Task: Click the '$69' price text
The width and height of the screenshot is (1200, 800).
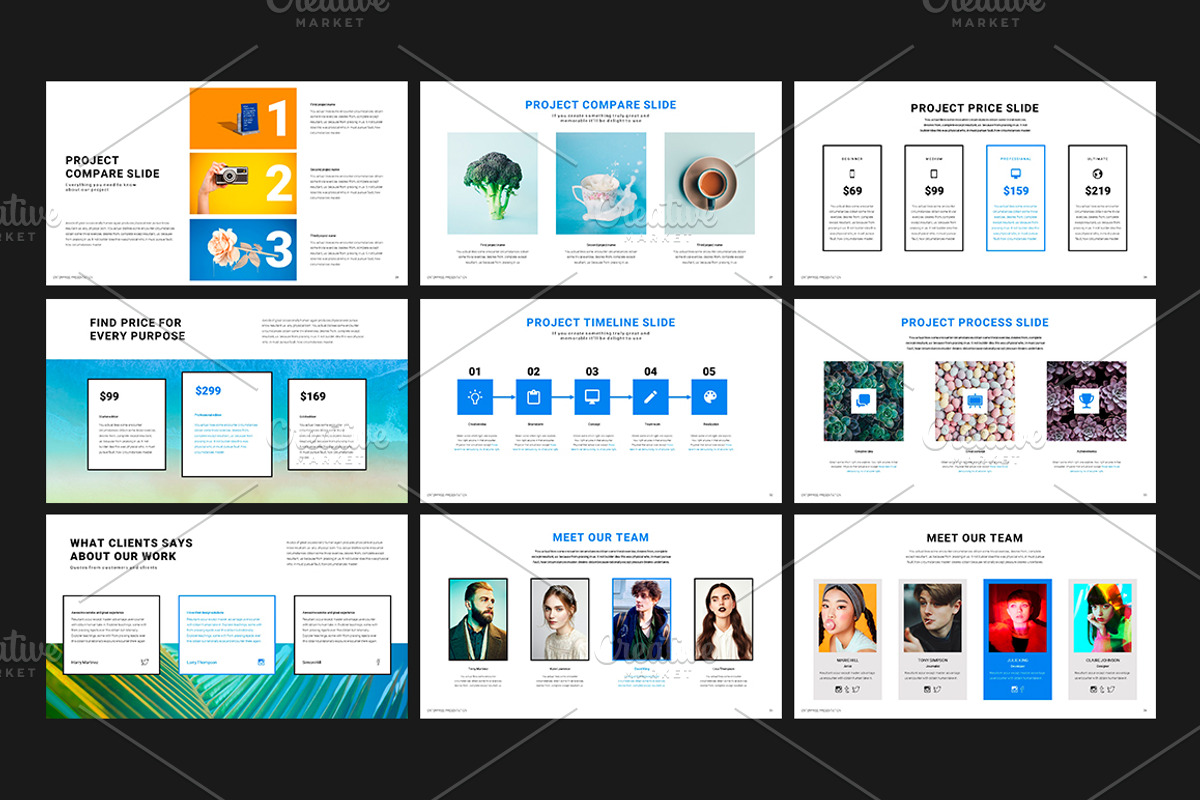Action: click(852, 191)
